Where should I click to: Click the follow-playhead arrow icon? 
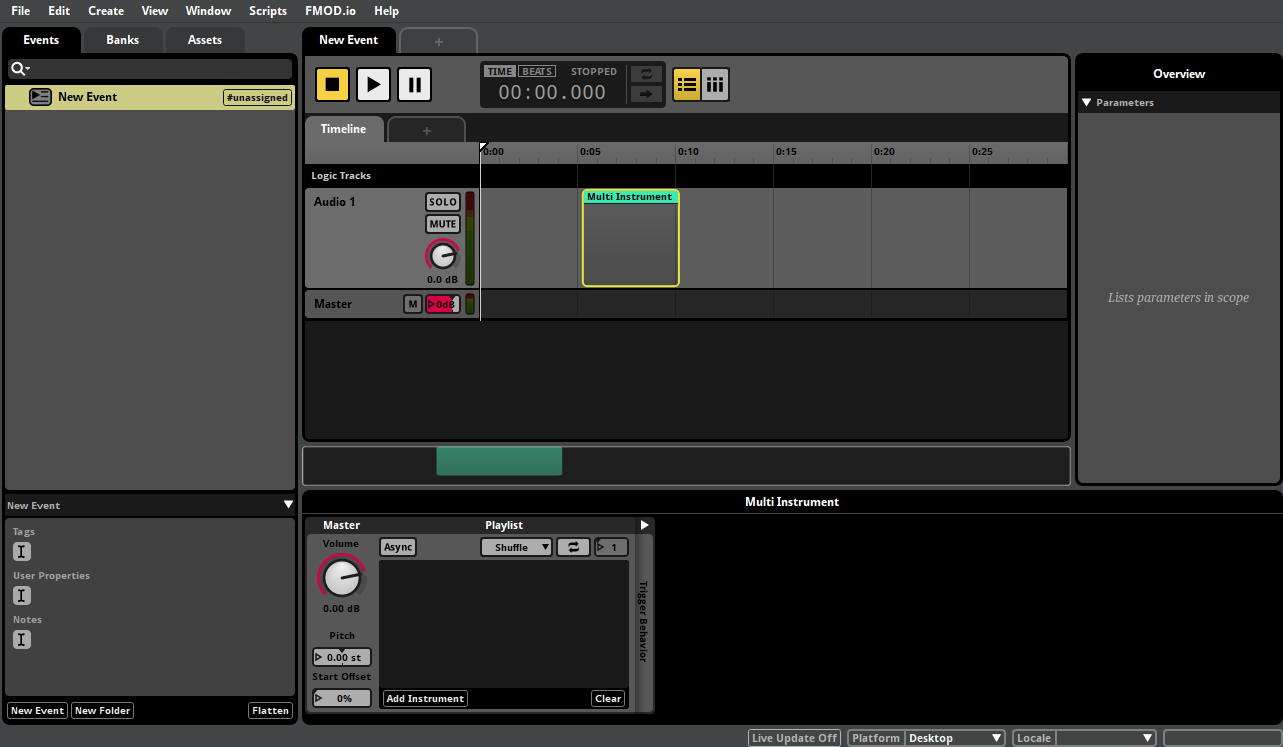[x=645, y=96]
